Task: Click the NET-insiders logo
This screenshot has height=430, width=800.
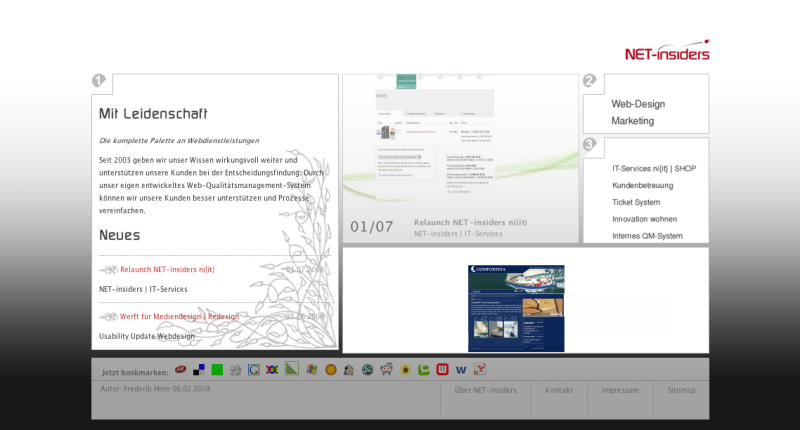Action: [667, 50]
